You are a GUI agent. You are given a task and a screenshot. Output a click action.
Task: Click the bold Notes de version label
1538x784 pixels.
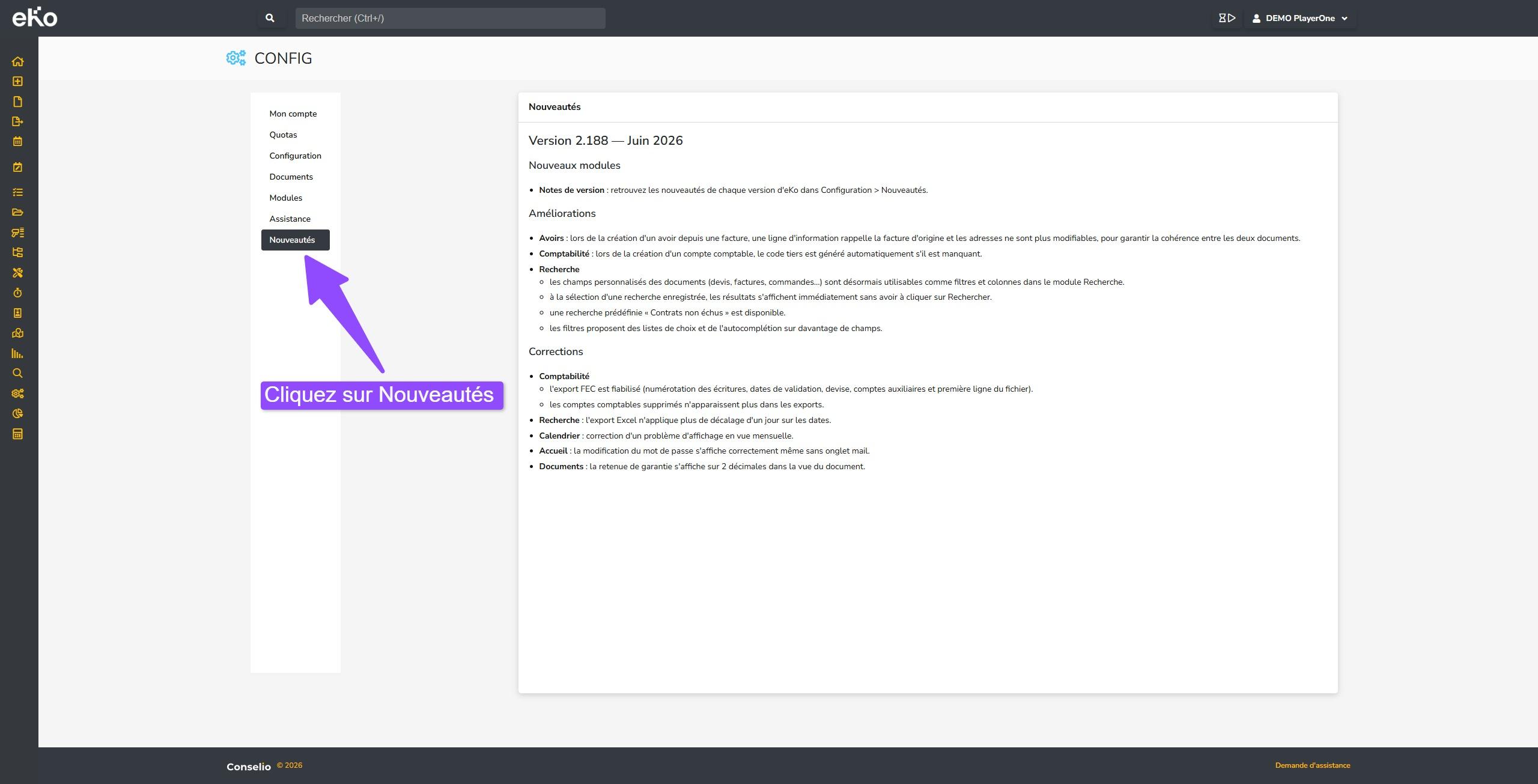571,190
